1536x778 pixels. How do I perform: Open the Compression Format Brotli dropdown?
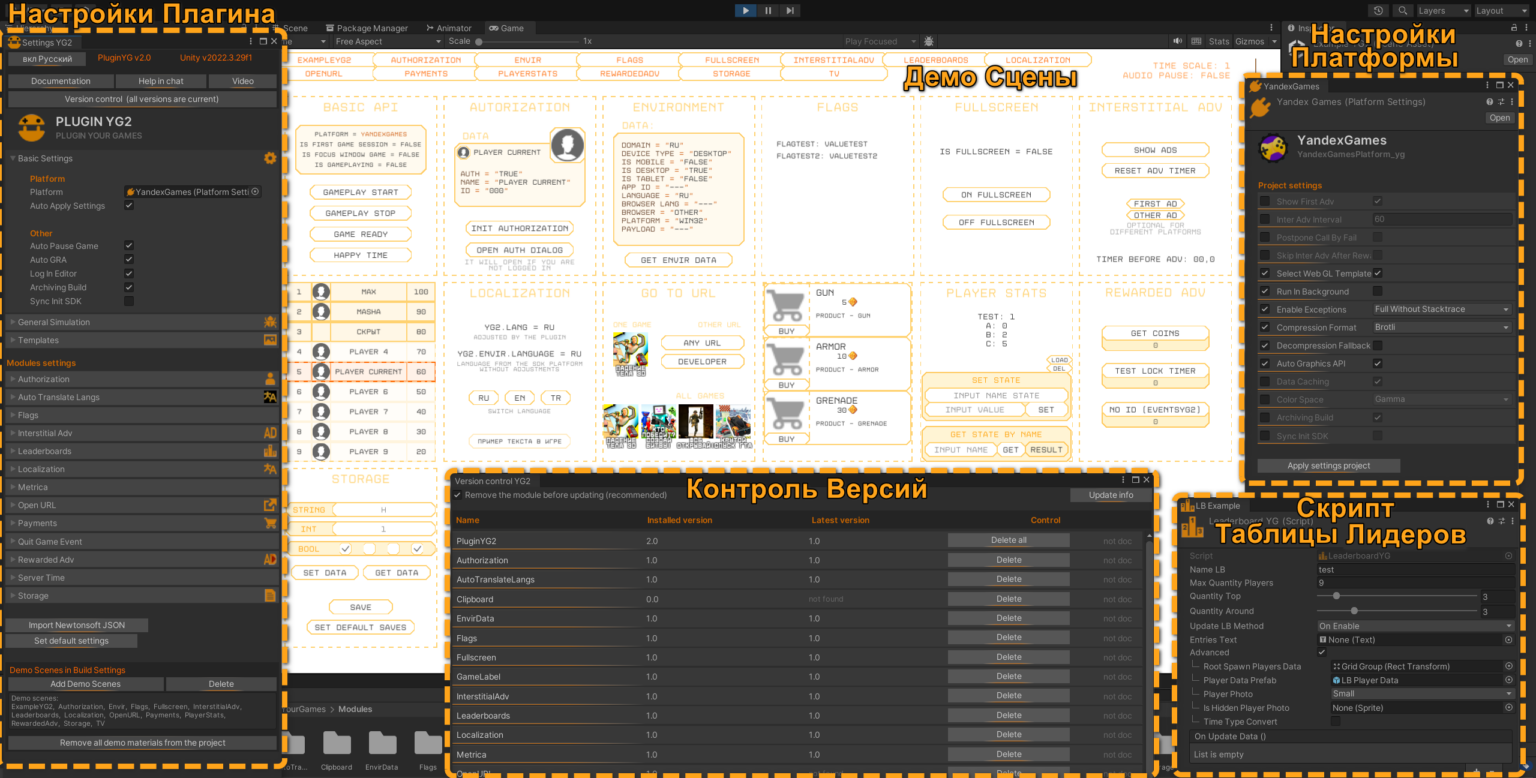point(1442,327)
